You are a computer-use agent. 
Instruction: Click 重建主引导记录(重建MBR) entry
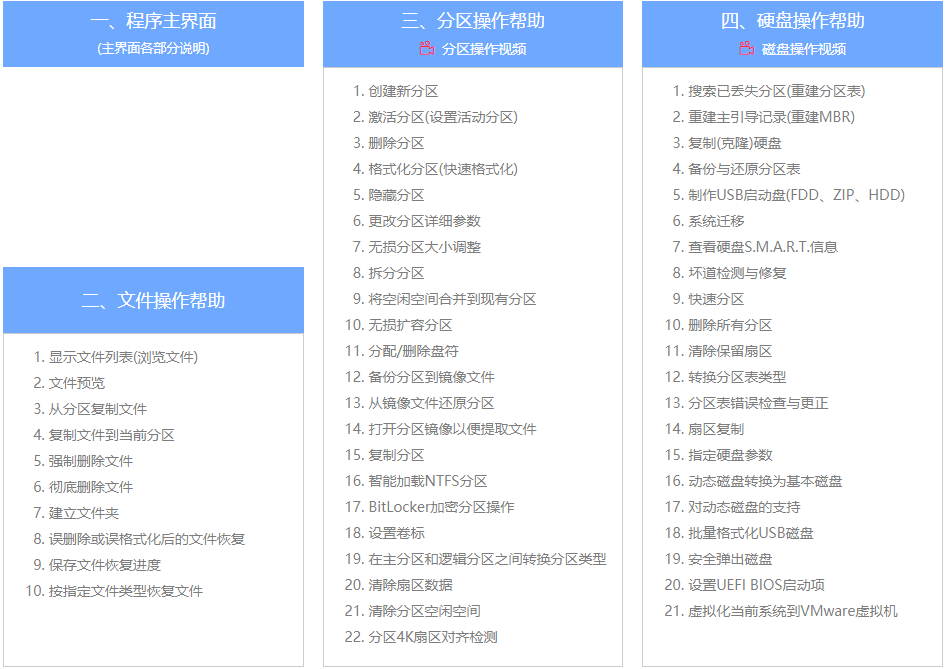pyautogui.click(x=771, y=117)
